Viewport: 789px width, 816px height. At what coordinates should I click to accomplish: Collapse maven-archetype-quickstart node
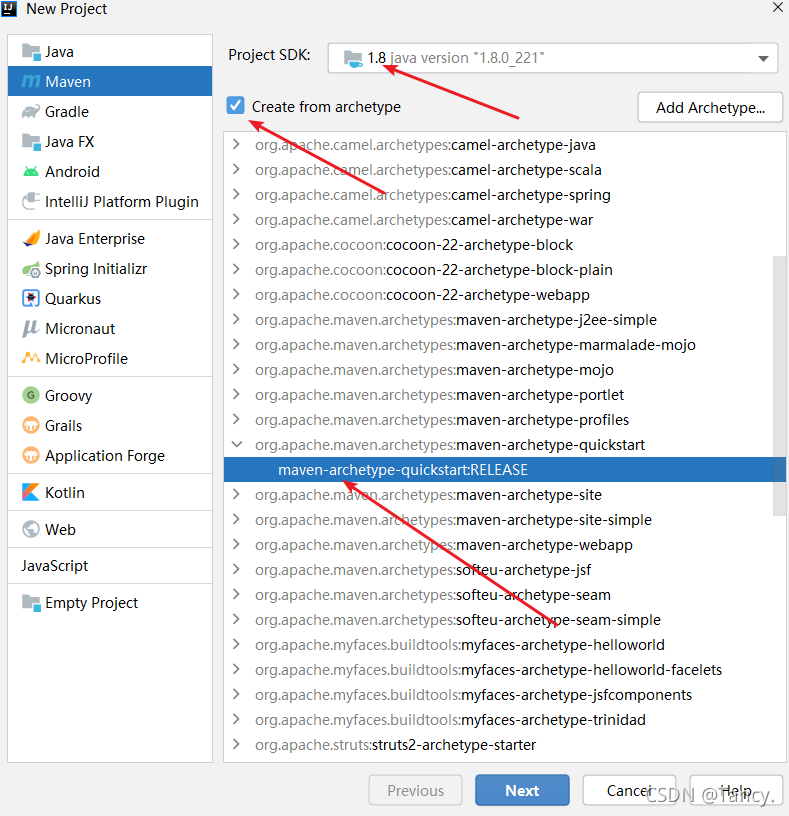point(237,444)
